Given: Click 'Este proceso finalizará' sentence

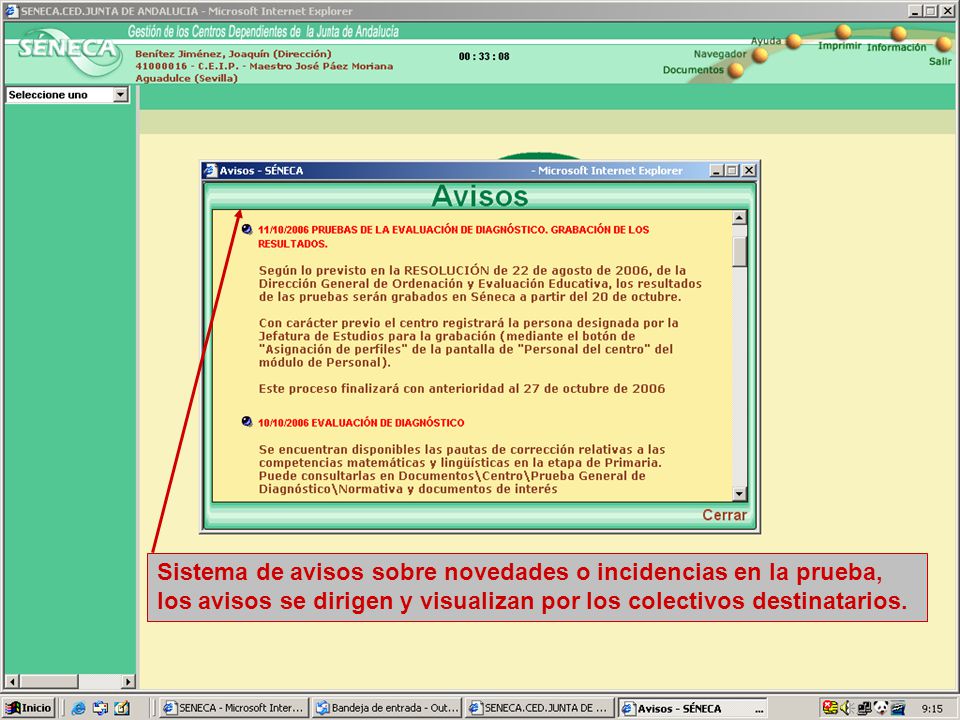Looking at the screenshot, I should (462, 388).
